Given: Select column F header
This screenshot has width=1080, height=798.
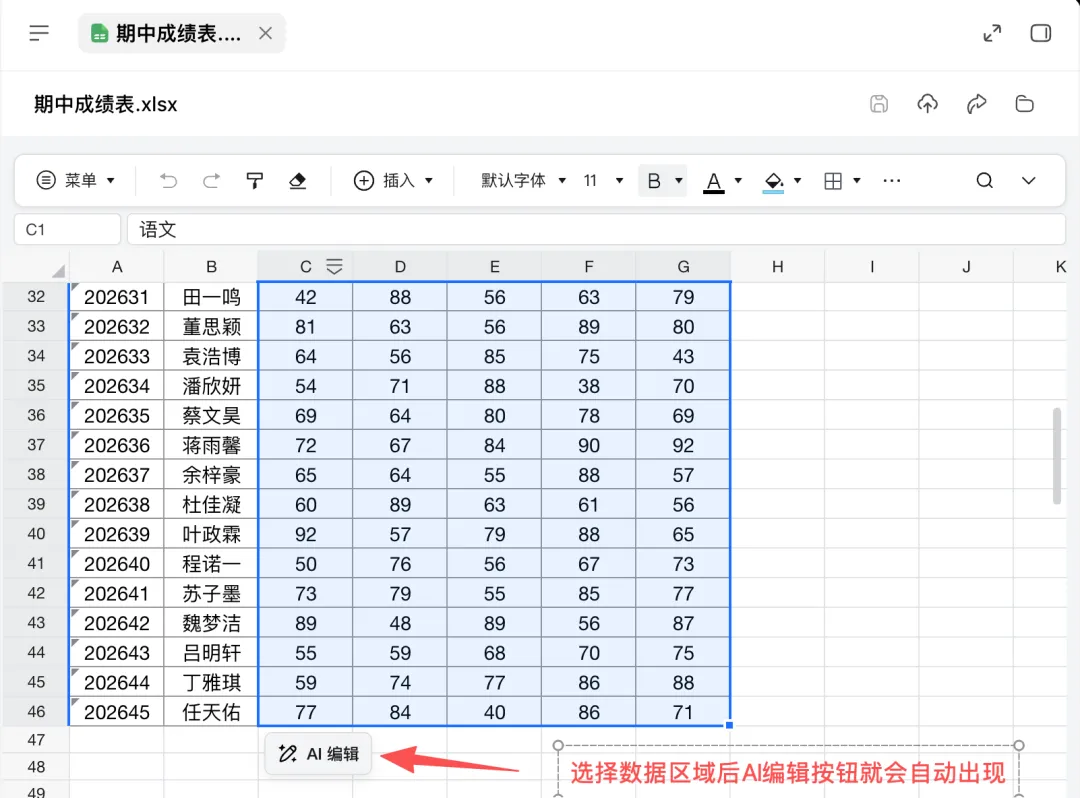Looking at the screenshot, I should tap(589, 266).
